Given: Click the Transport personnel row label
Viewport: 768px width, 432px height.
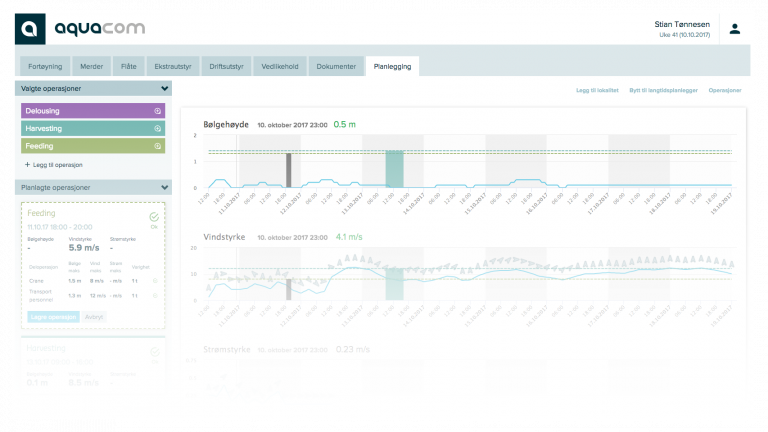Looking at the screenshot, I should pyautogui.click(x=41, y=295).
